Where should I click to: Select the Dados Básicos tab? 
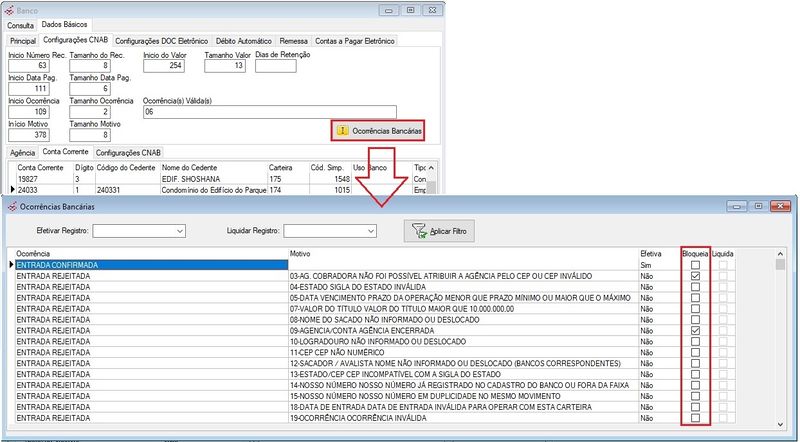64,24
